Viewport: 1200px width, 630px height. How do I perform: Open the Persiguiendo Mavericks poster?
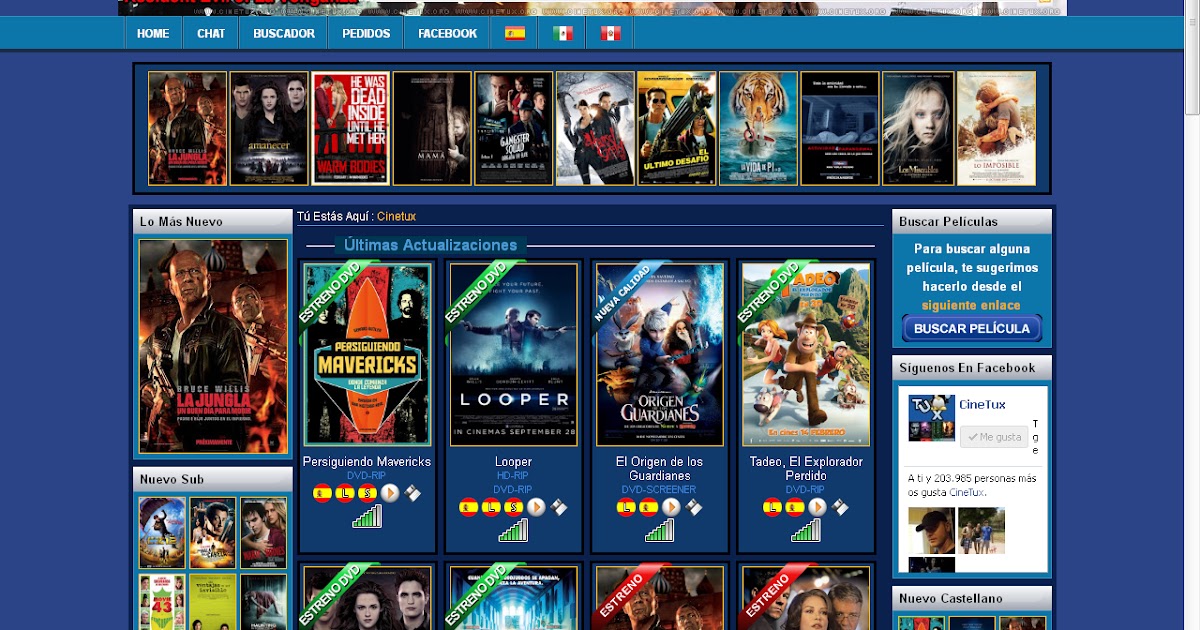pos(367,354)
